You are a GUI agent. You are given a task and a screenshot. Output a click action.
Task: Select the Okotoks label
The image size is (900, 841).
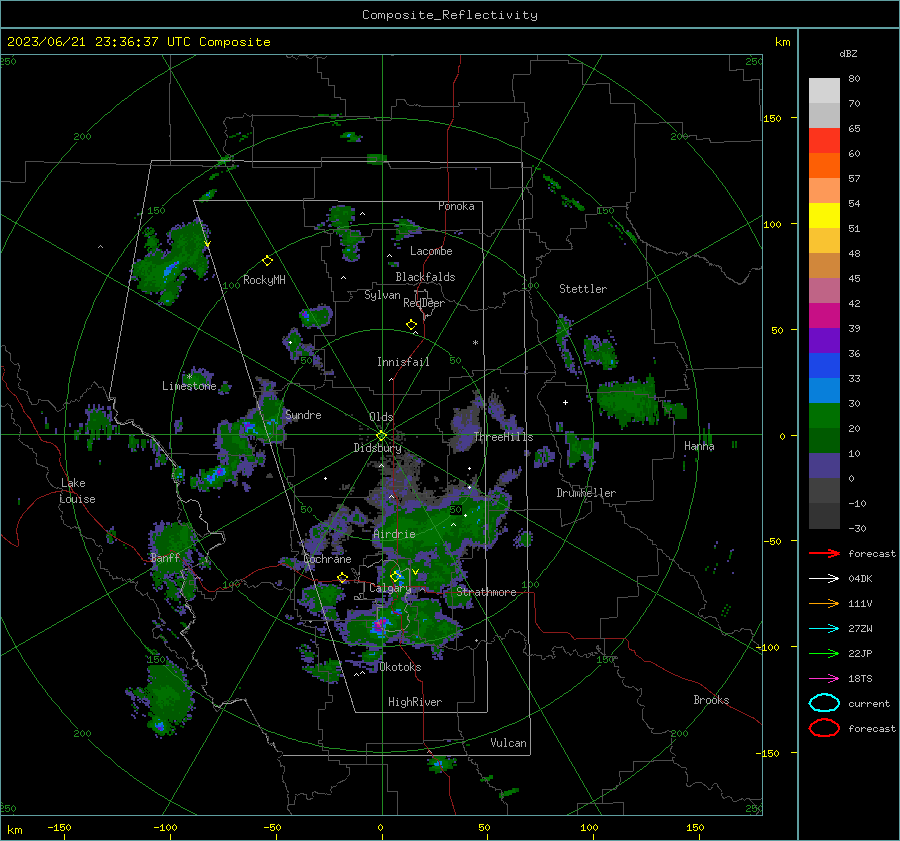[400, 667]
